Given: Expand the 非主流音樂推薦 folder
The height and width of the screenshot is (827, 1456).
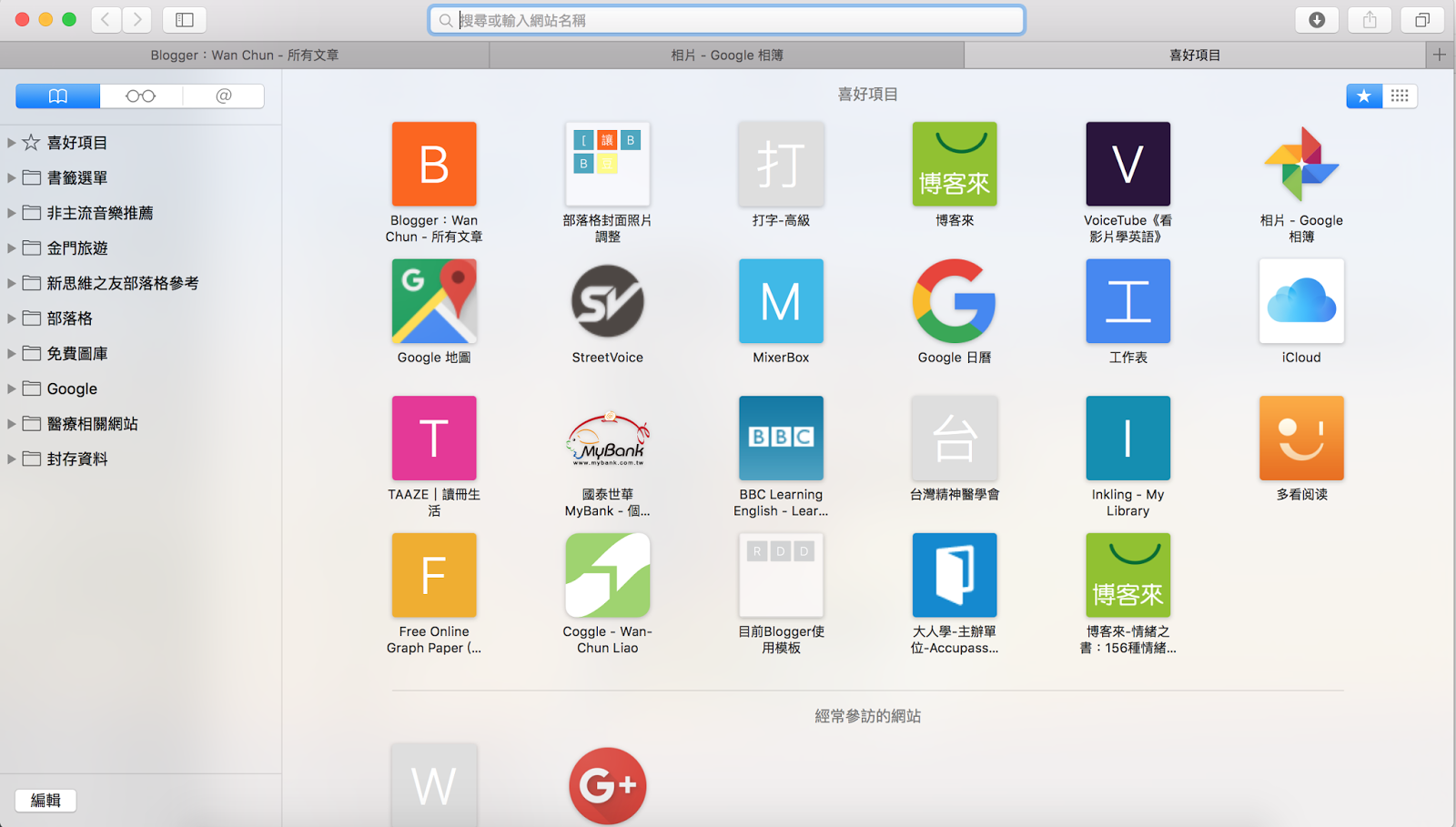Looking at the screenshot, I should 11,213.
